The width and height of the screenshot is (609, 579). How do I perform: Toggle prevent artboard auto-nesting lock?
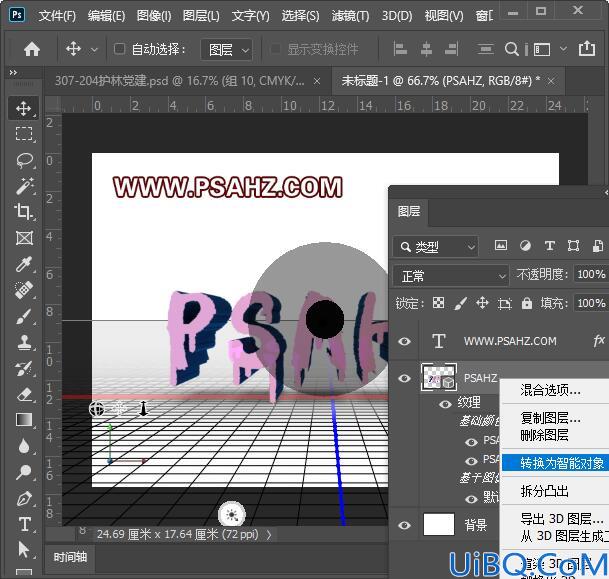(505, 303)
